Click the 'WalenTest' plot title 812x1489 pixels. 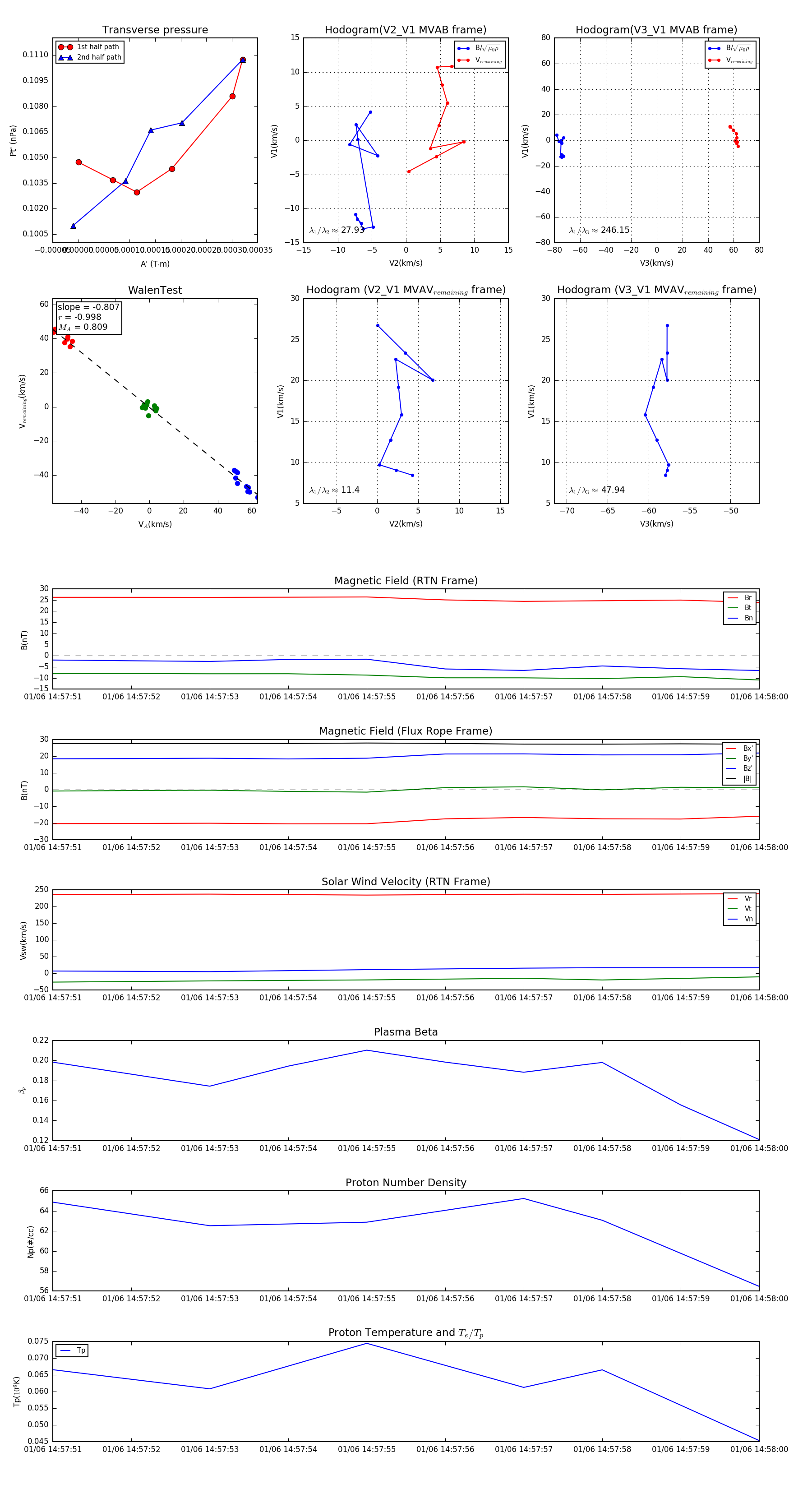click(x=155, y=290)
